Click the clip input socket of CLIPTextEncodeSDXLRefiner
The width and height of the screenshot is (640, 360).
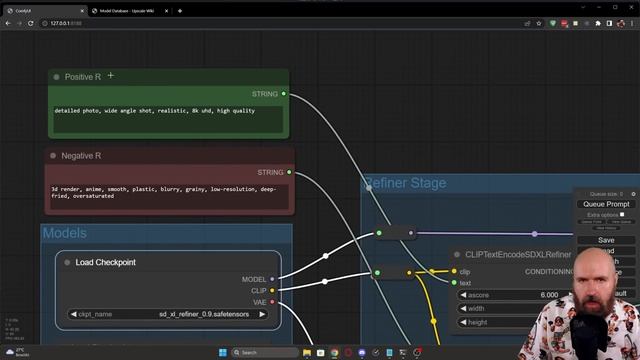pos(454,271)
